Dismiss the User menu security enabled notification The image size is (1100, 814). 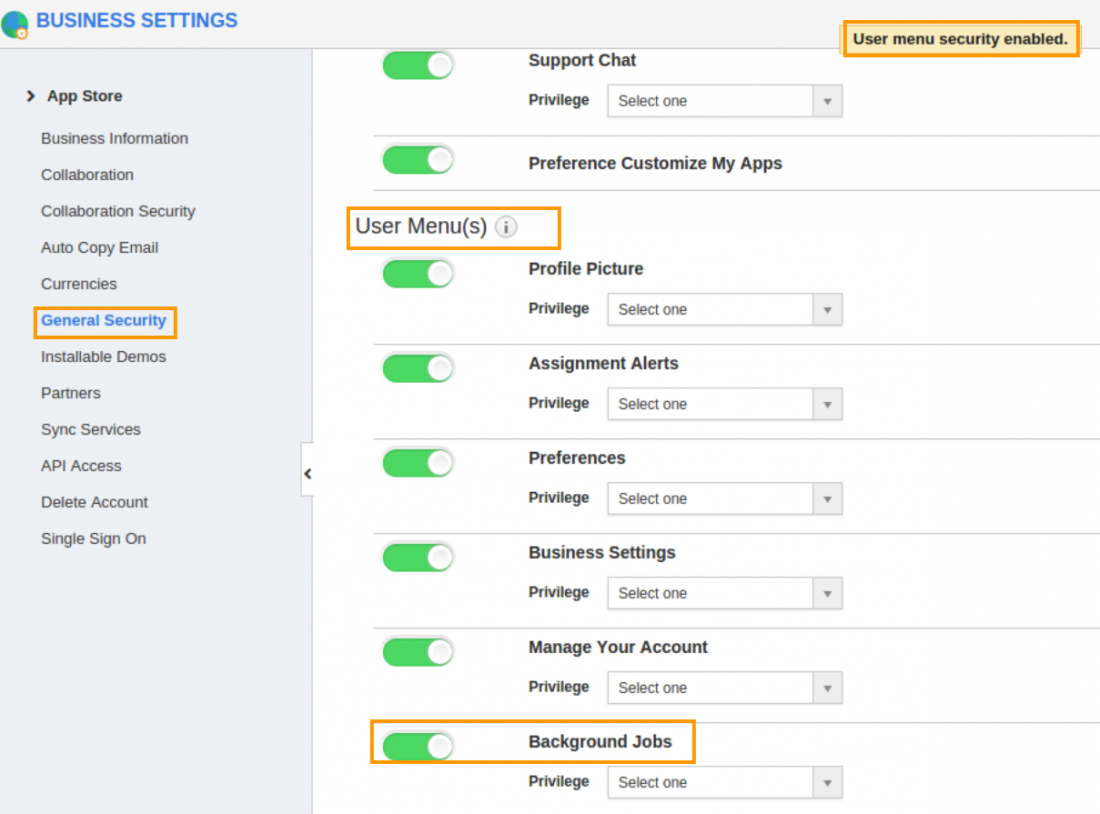point(959,39)
